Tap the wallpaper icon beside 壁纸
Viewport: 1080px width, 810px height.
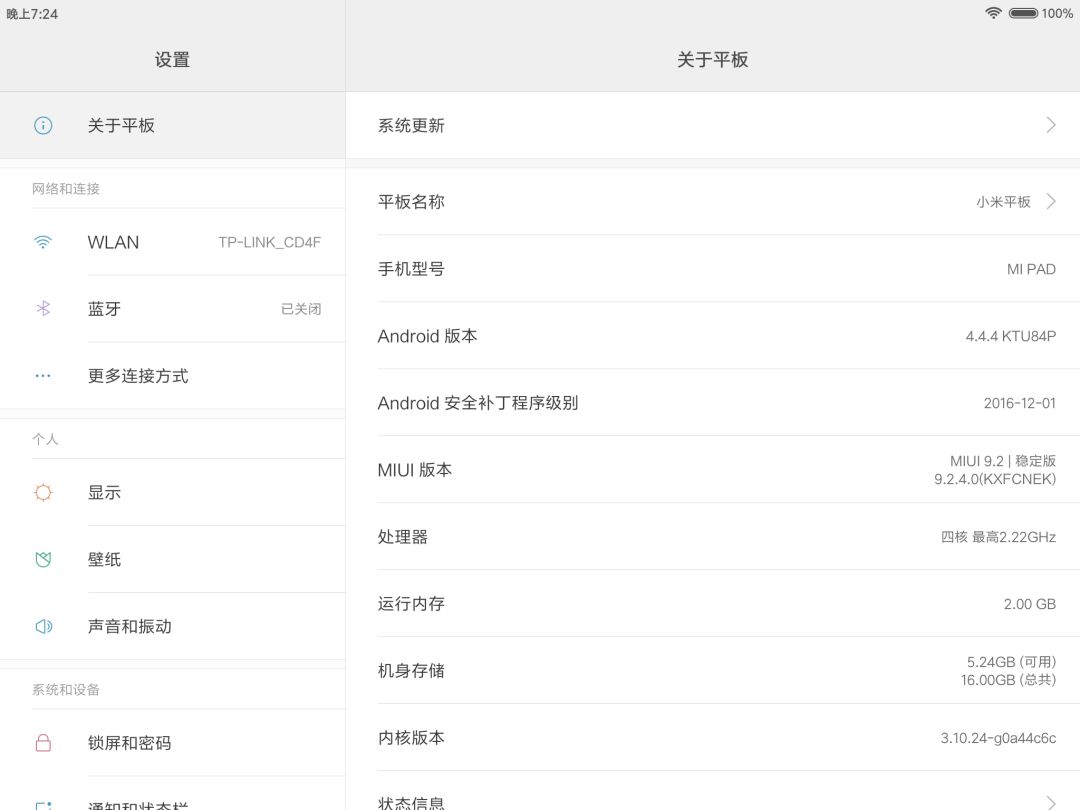tap(43, 559)
